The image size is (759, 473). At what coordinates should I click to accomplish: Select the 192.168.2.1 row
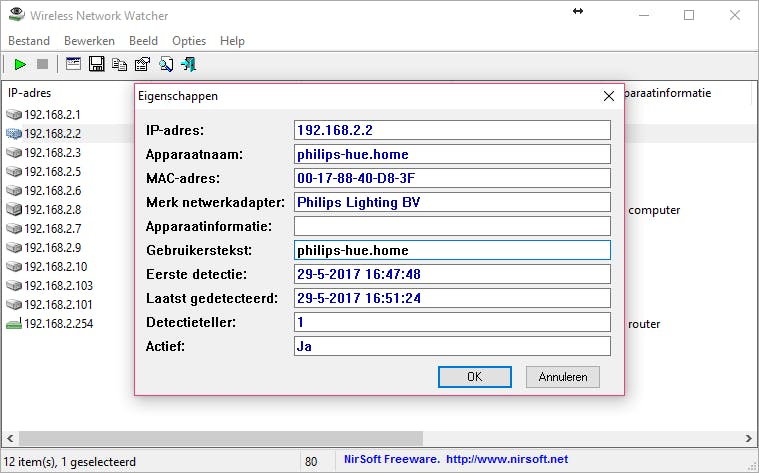(52, 115)
